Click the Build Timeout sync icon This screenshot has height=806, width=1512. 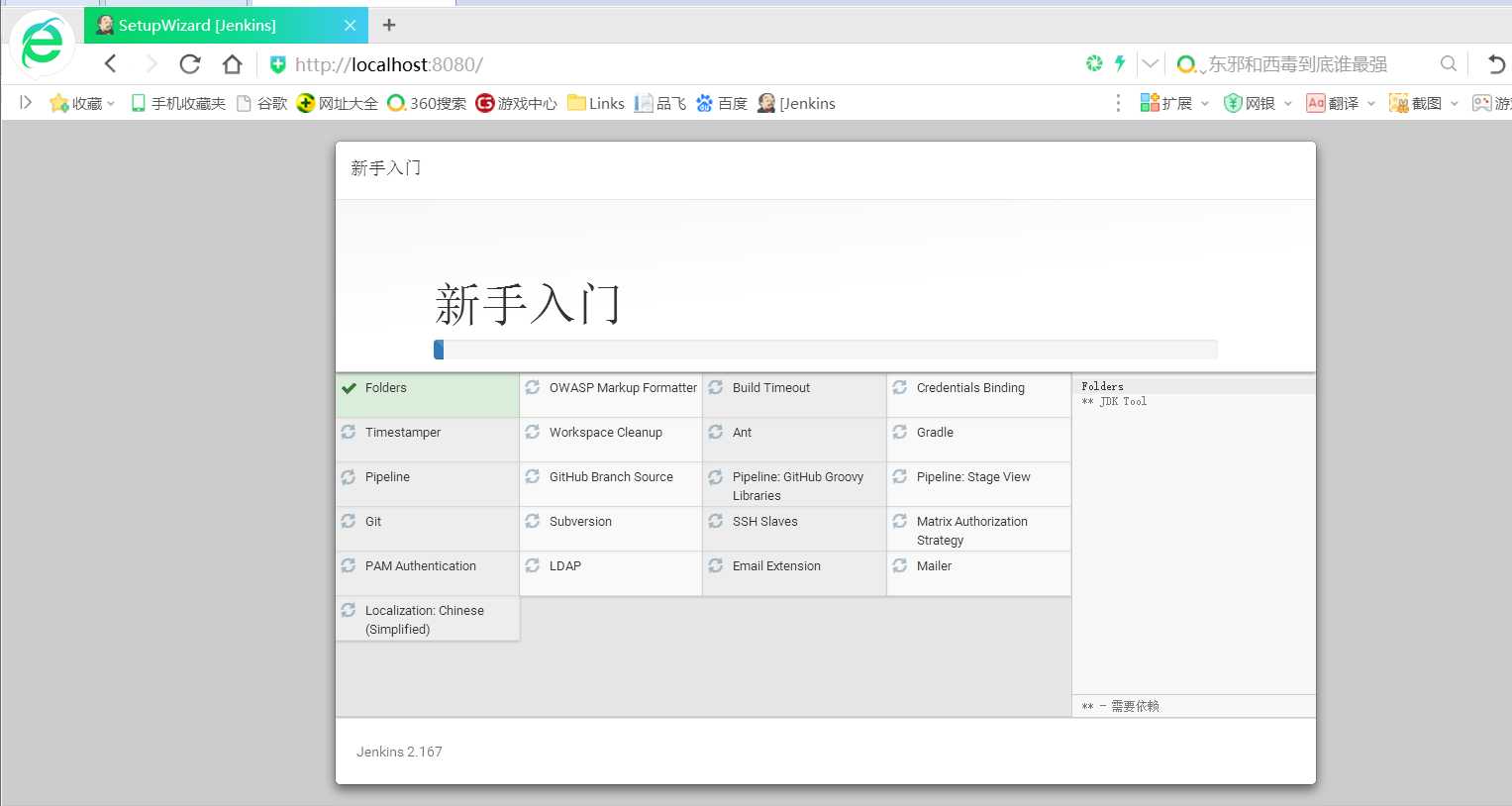tap(716, 387)
